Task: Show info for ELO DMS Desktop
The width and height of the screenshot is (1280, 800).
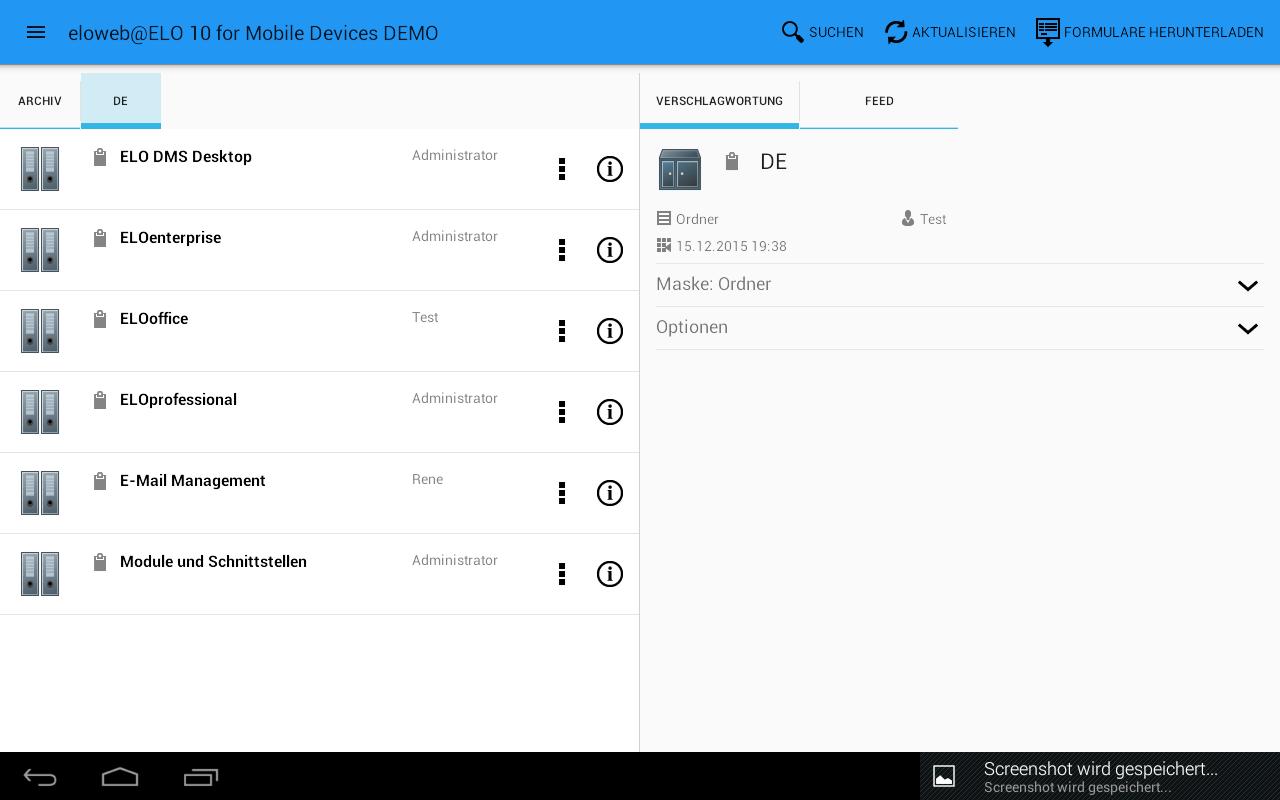Action: point(610,169)
